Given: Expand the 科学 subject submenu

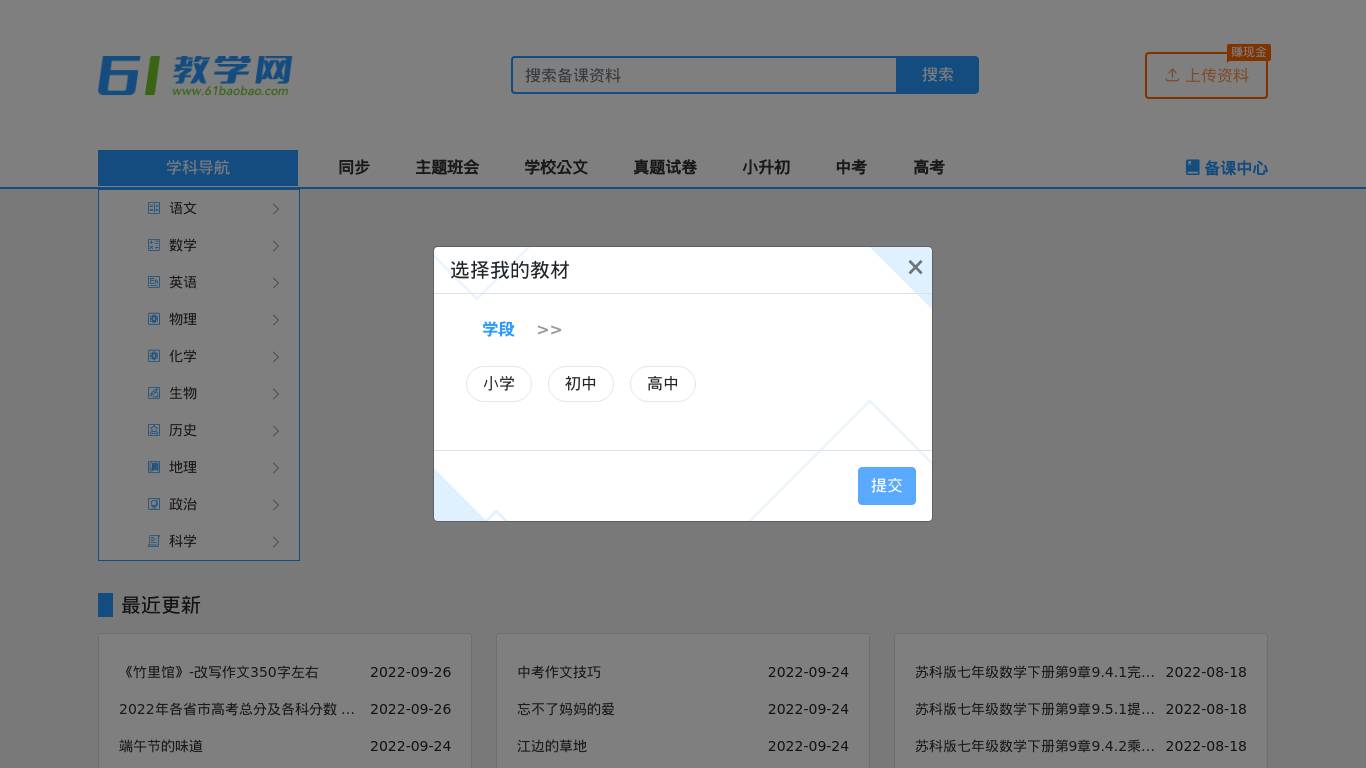Looking at the screenshot, I should (x=276, y=542).
